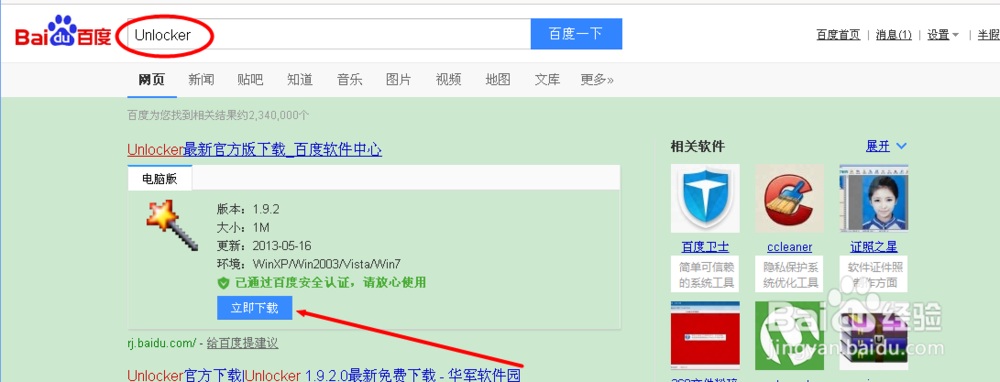Switch to the 视频 tab
The image size is (1000, 382).
[x=448, y=80]
